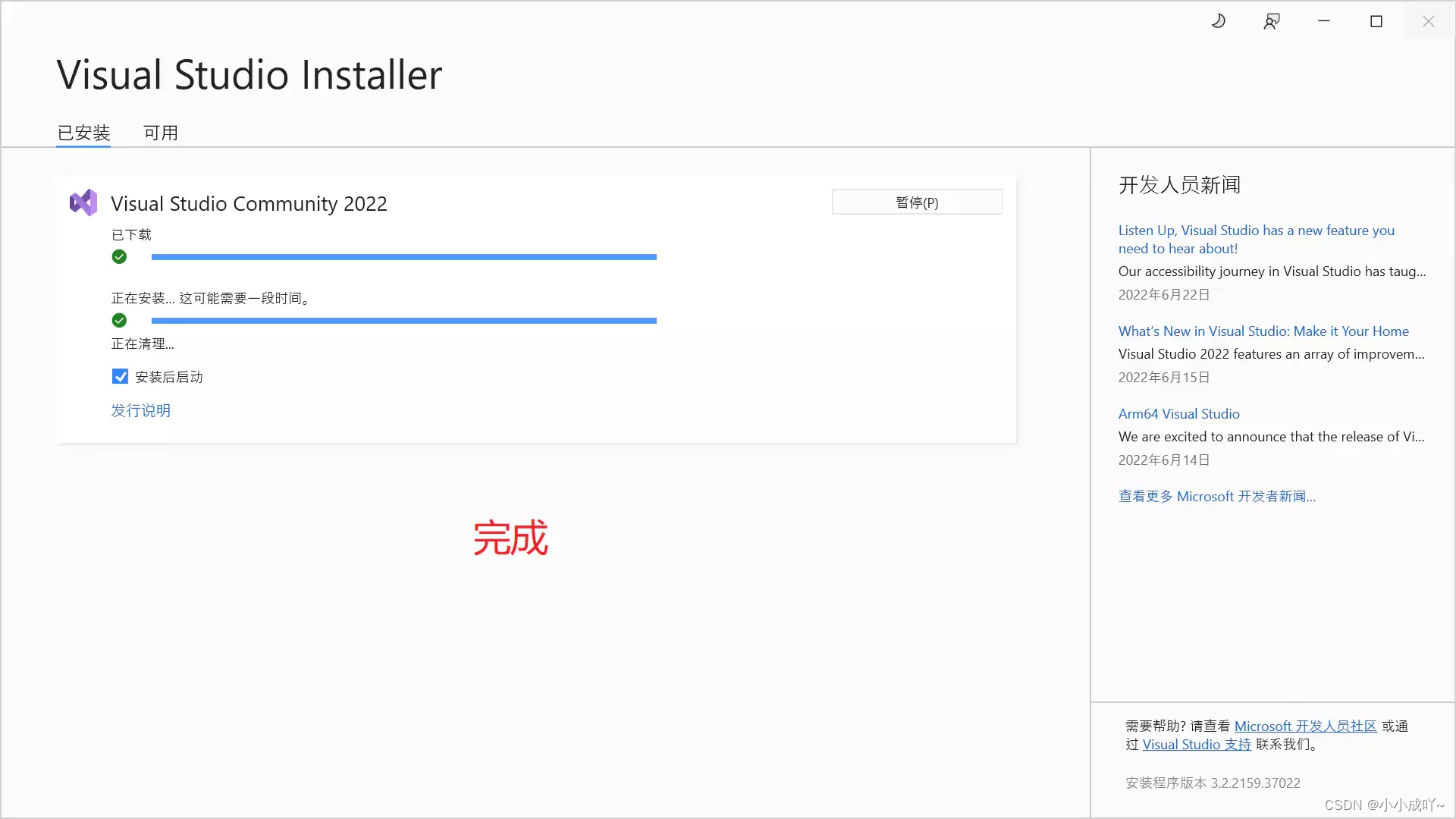Open Visual Studio 支持 link

click(x=1197, y=744)
